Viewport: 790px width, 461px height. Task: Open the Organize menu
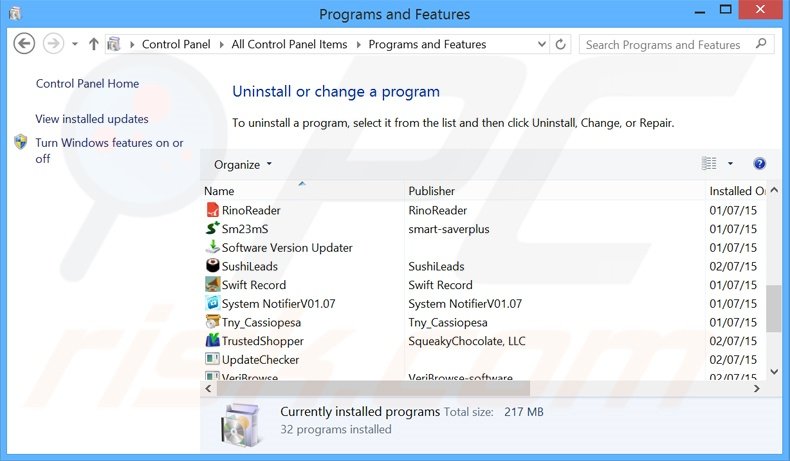[242, 164]
